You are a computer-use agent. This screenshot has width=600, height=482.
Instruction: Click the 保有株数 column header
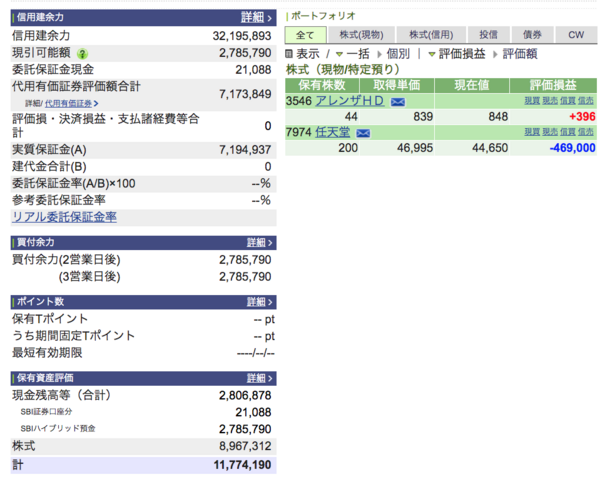click(322, 85)
